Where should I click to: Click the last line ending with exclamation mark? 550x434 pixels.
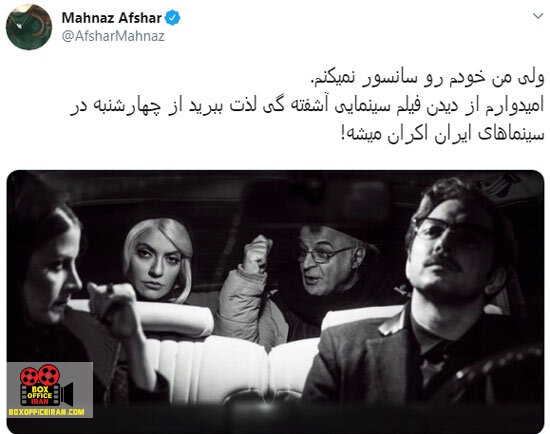coord(442,134)
